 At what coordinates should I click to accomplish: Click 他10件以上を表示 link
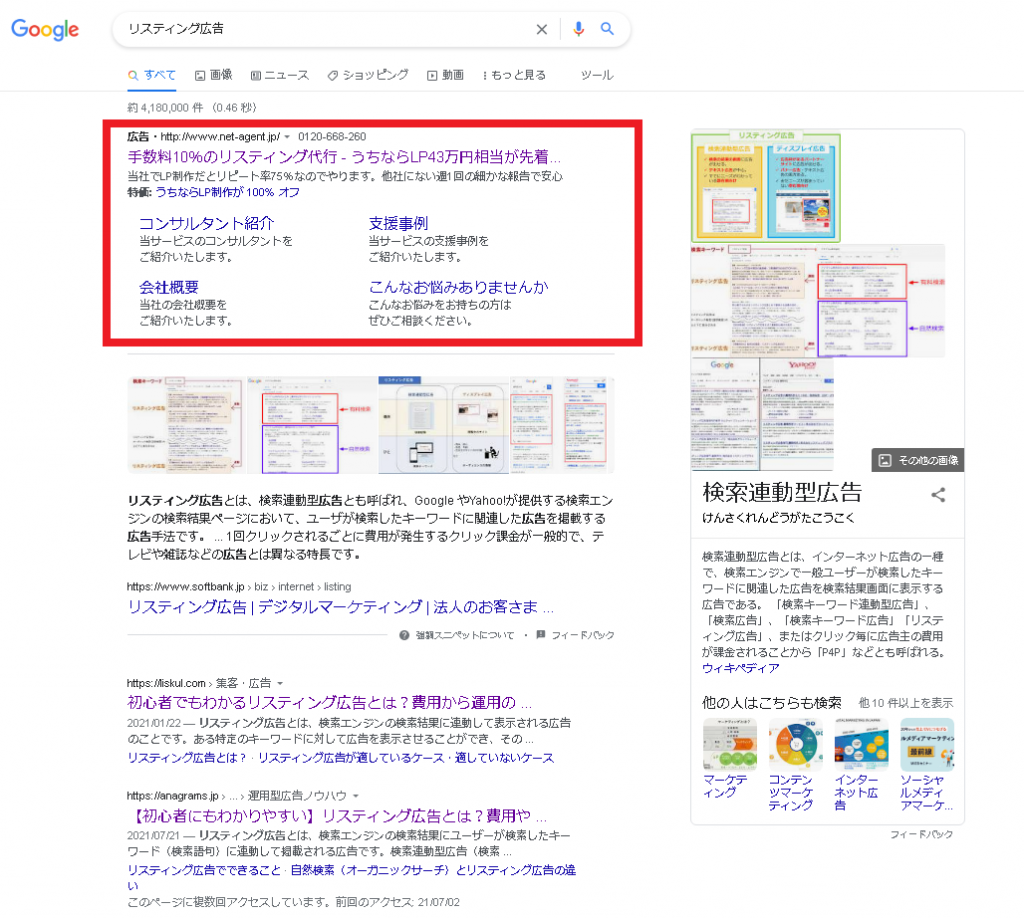point(906,703)
